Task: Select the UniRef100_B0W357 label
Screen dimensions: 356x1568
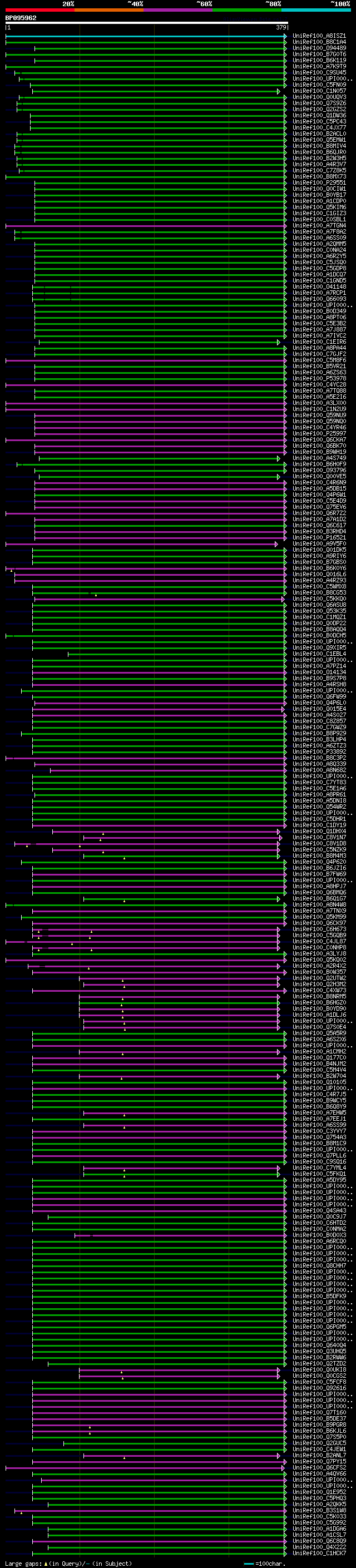Action: tap(319, 972)
